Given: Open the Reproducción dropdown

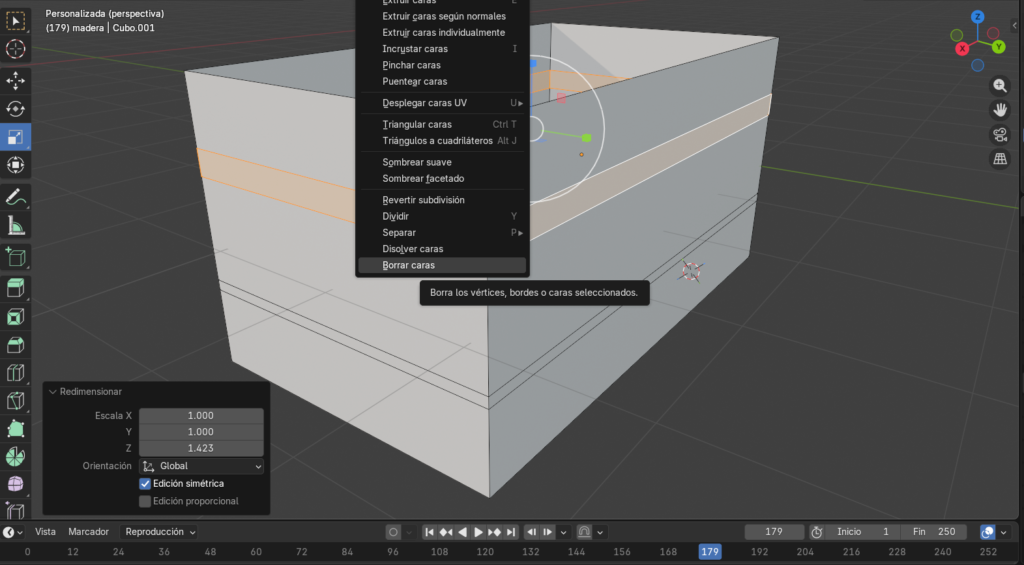Looking at the screenshot, I should [160, 532].
